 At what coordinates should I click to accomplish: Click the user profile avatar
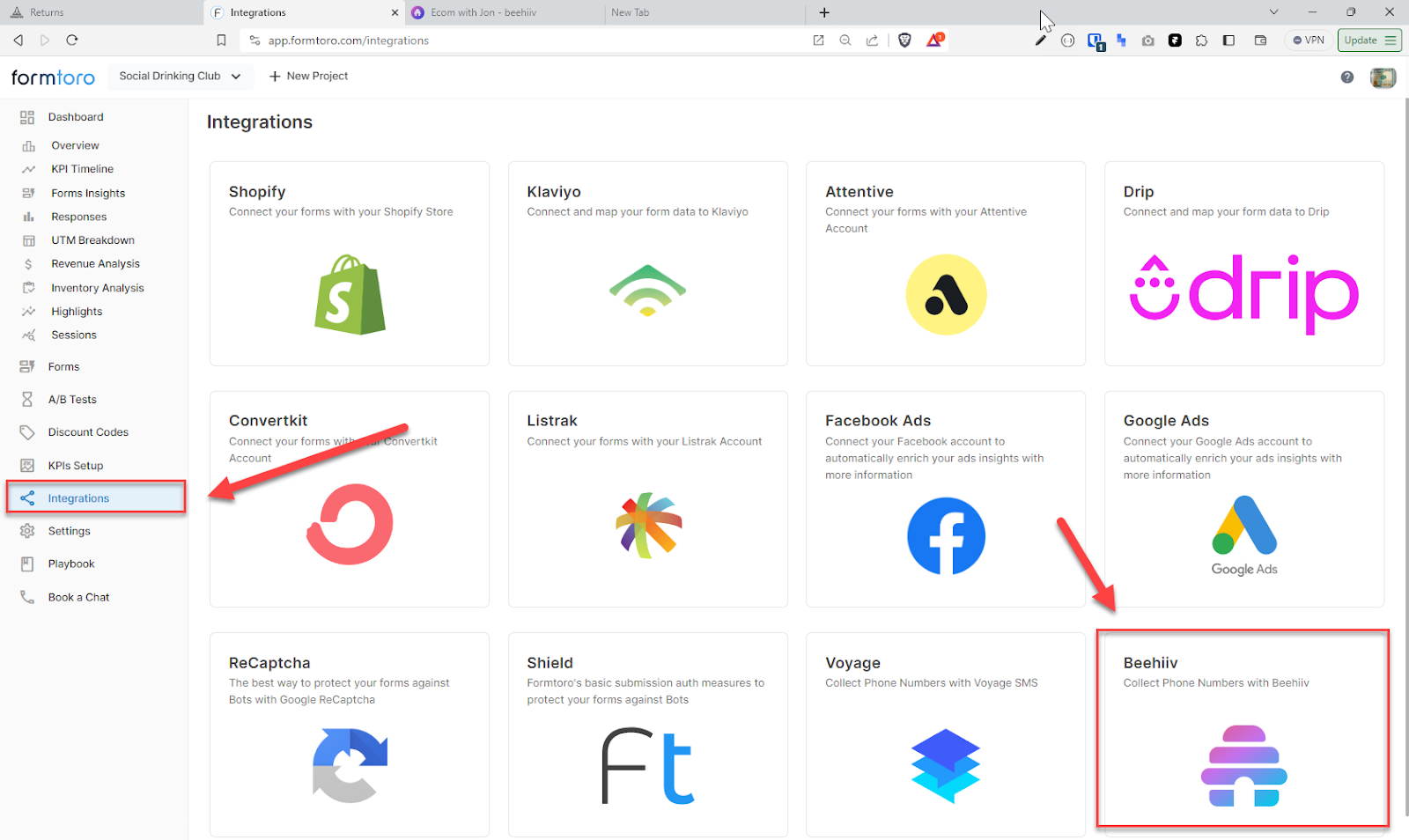(x=1383, y=77)
